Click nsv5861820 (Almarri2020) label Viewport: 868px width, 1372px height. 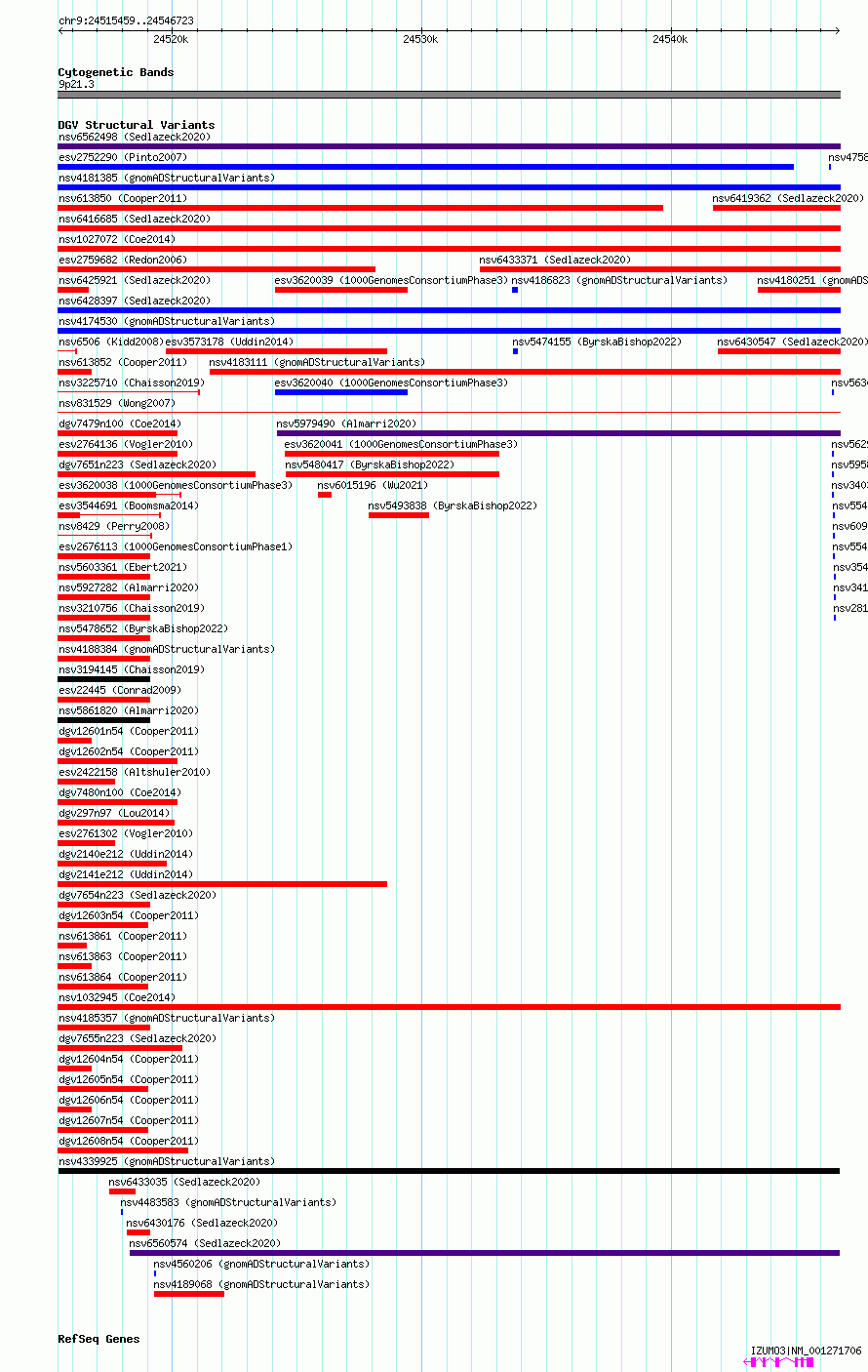pyautogui.click(x=129, y=710)
